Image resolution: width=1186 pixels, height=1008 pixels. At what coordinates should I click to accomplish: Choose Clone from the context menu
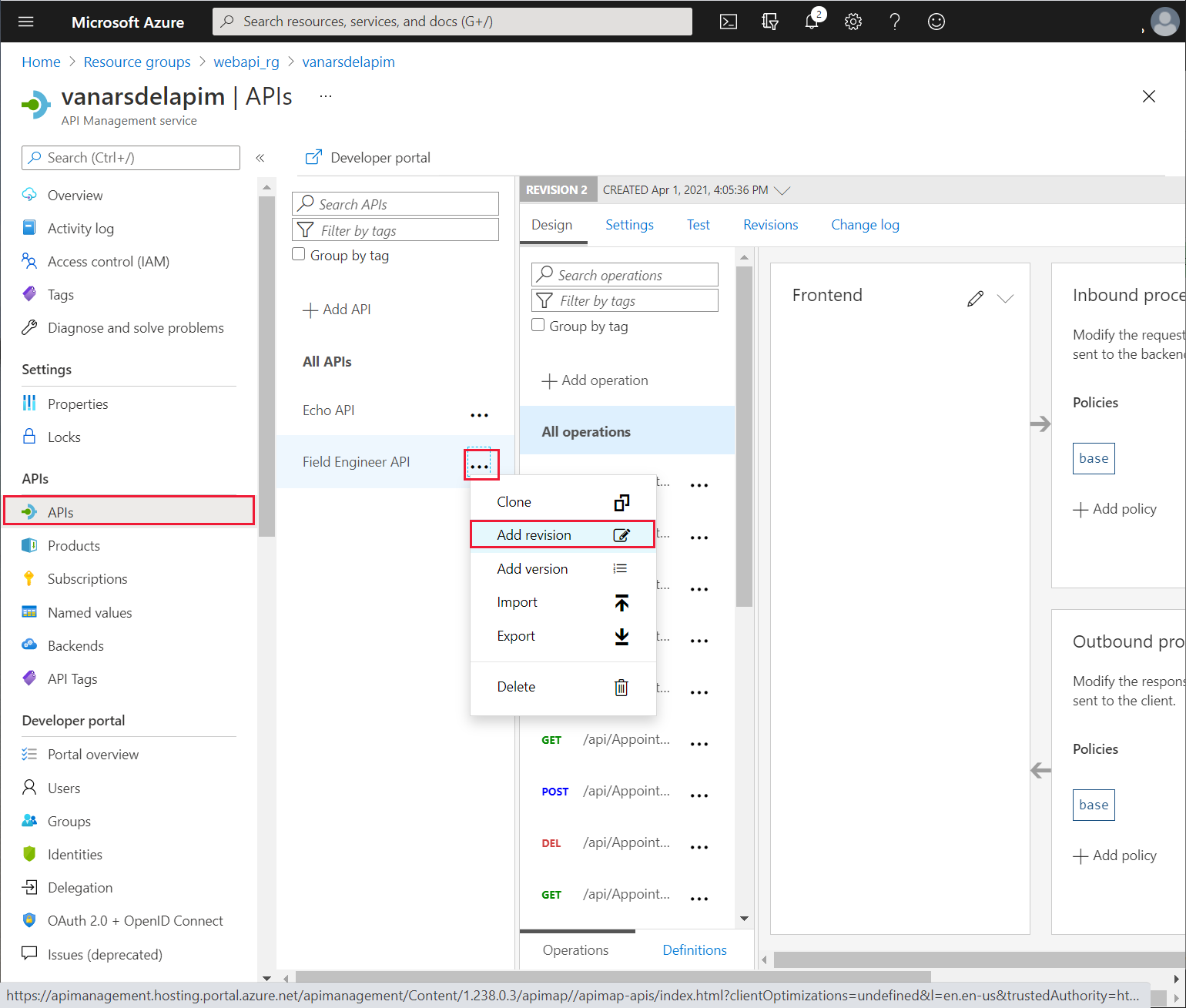click(563, 502)
